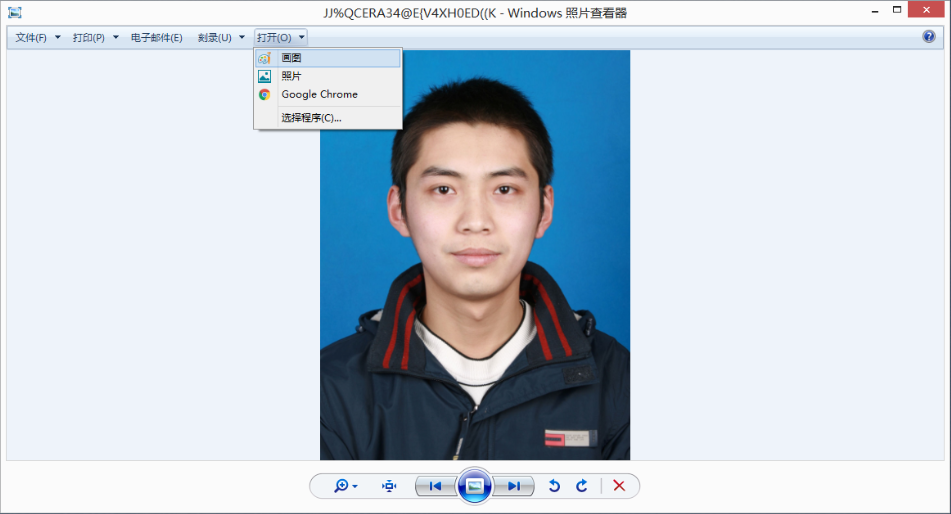Viewport: 951px width, 514px height.
Task: Open the image in 画图 (Paint)
Action: pos(328,58)
